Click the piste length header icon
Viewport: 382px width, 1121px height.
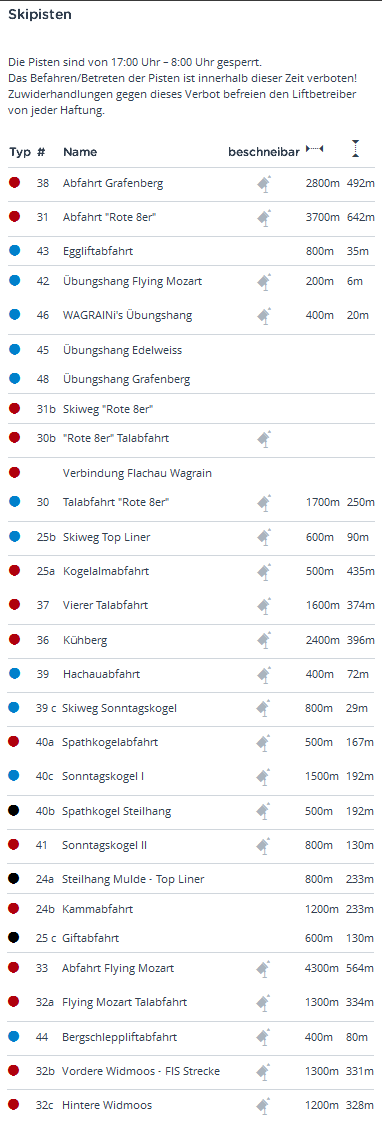pyautogui.click(x=314, y=149)
